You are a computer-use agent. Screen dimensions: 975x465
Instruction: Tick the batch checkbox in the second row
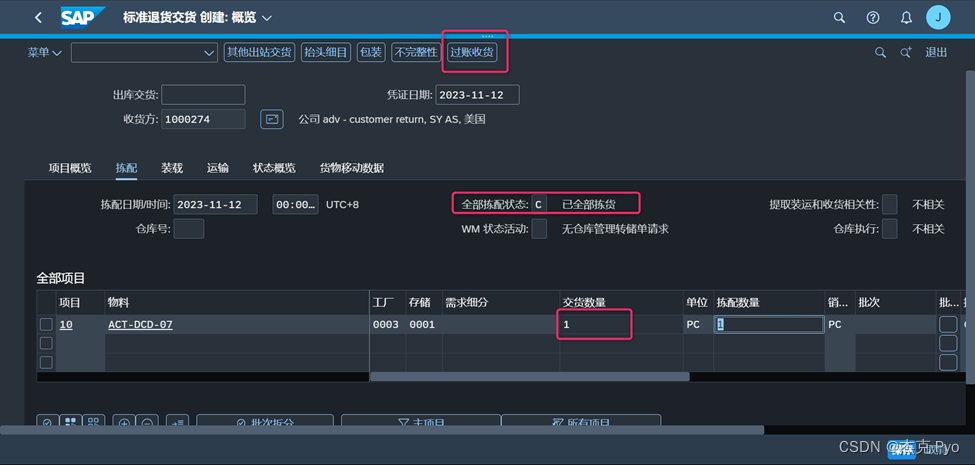pyautogui.click(x=948, y=343)
